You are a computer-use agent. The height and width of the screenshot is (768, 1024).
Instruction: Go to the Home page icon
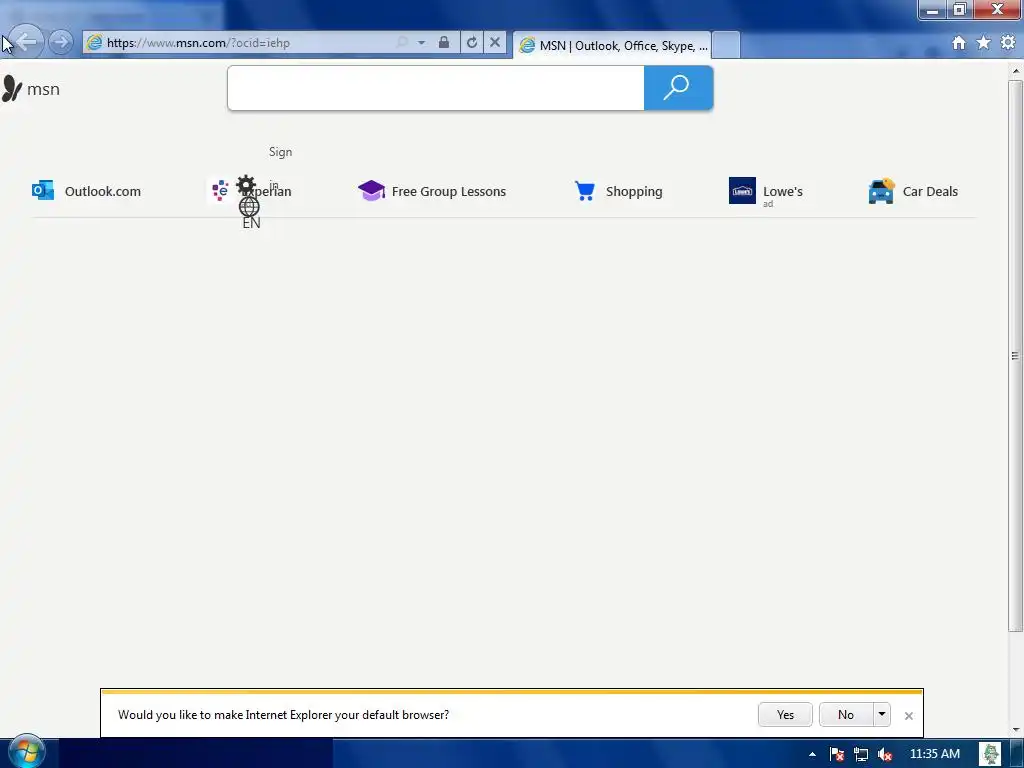click(x=959, y=43)
